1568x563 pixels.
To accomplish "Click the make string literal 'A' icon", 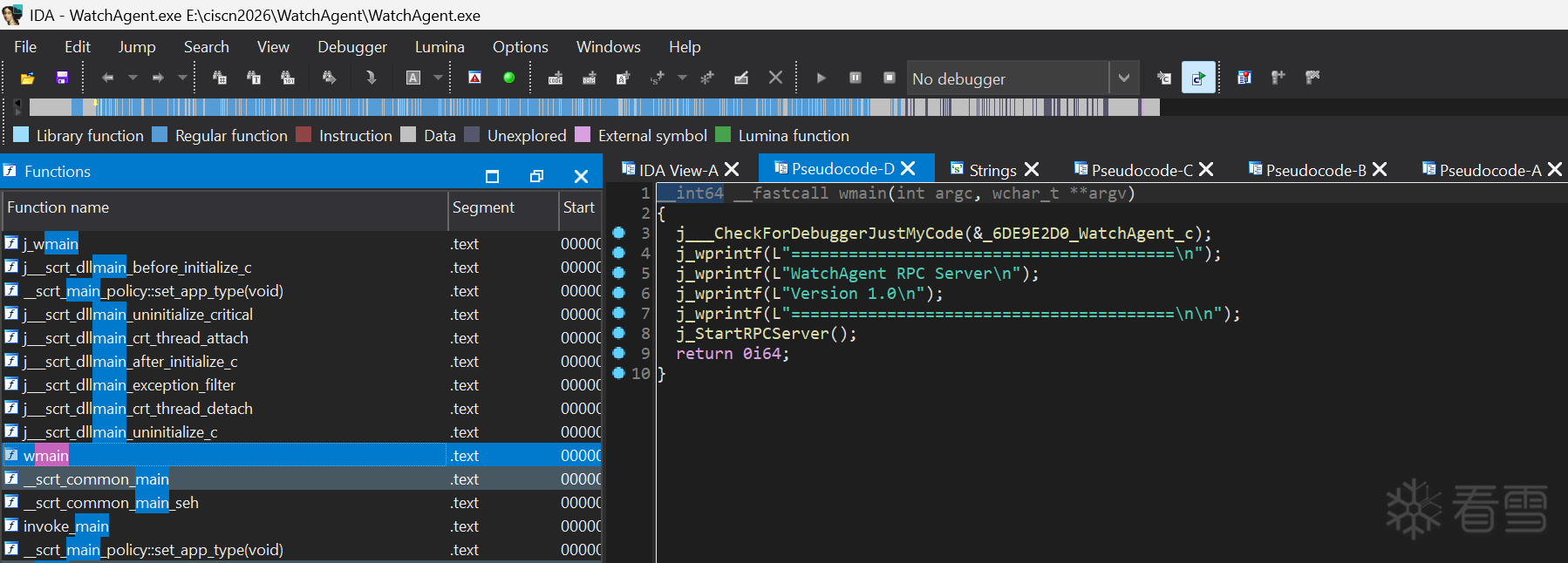I will coord(623,78).
